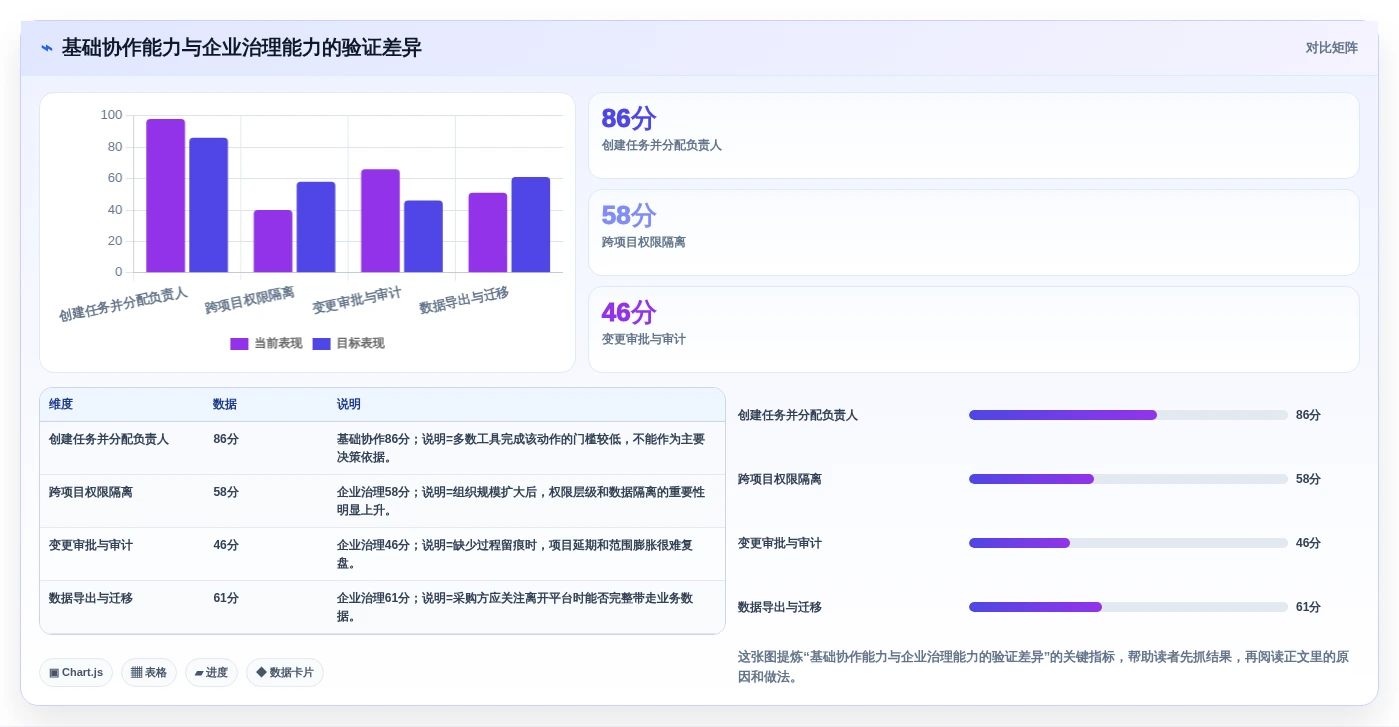Viewport: 1399px width, 727px height.
Task: Click description starting 基础协作86分
Action: coord(521,448)
